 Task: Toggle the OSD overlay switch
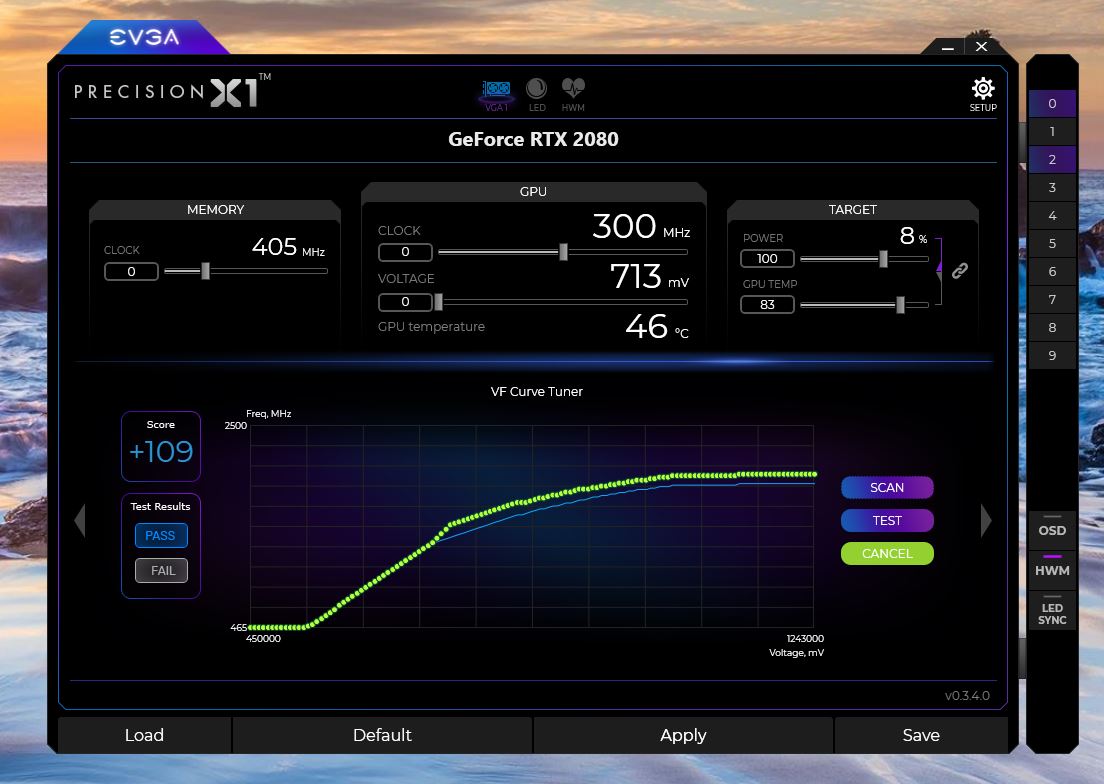click(1052, 529)
